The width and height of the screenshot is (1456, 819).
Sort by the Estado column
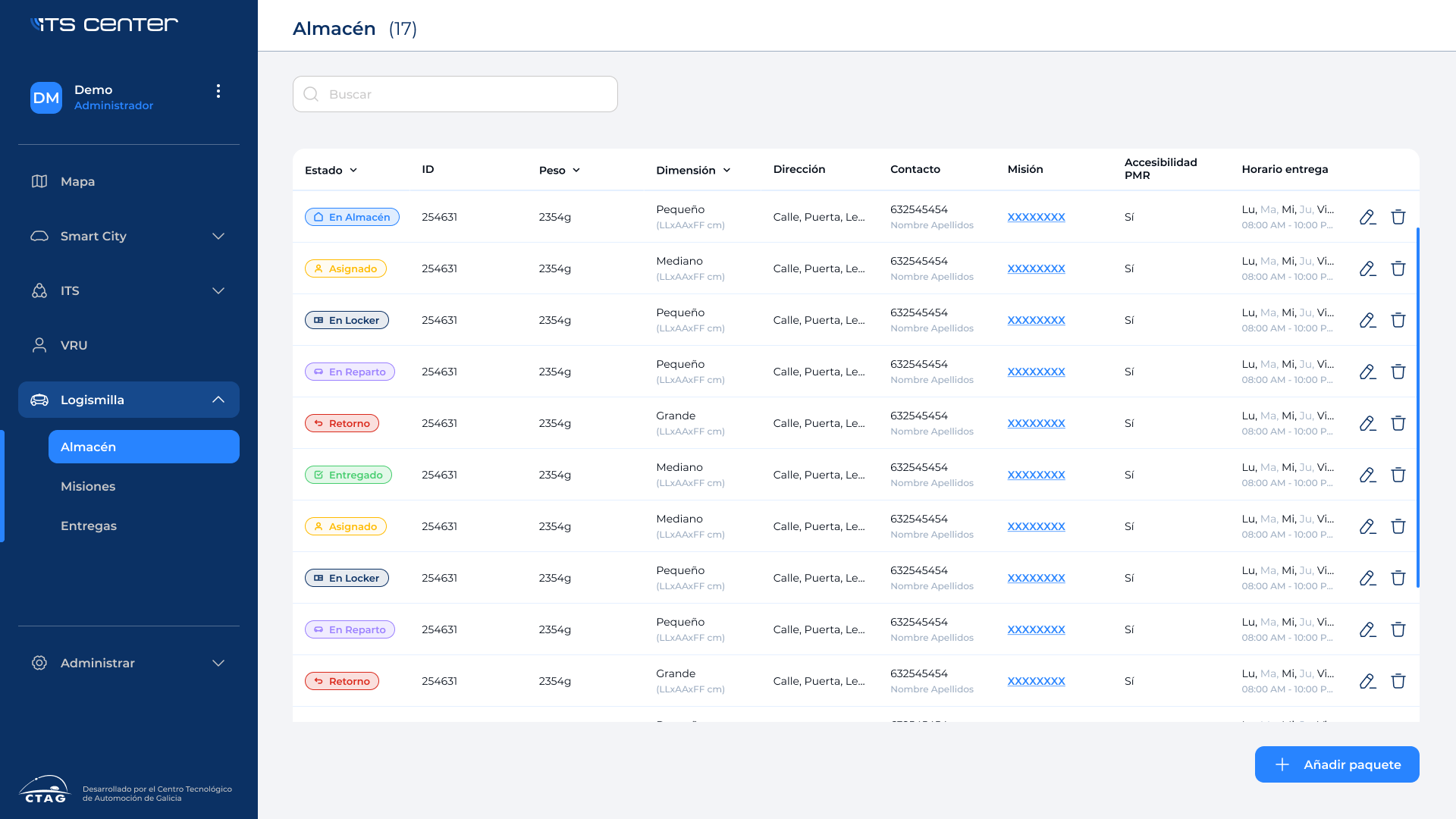coord(331,170)
